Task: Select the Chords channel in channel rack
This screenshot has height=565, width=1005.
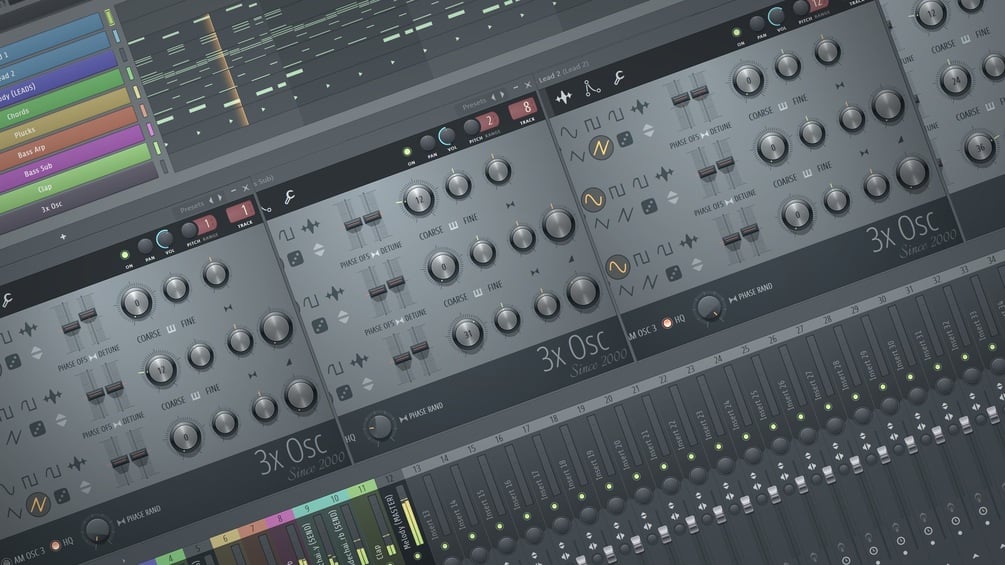Action: [x=63, y=97]
